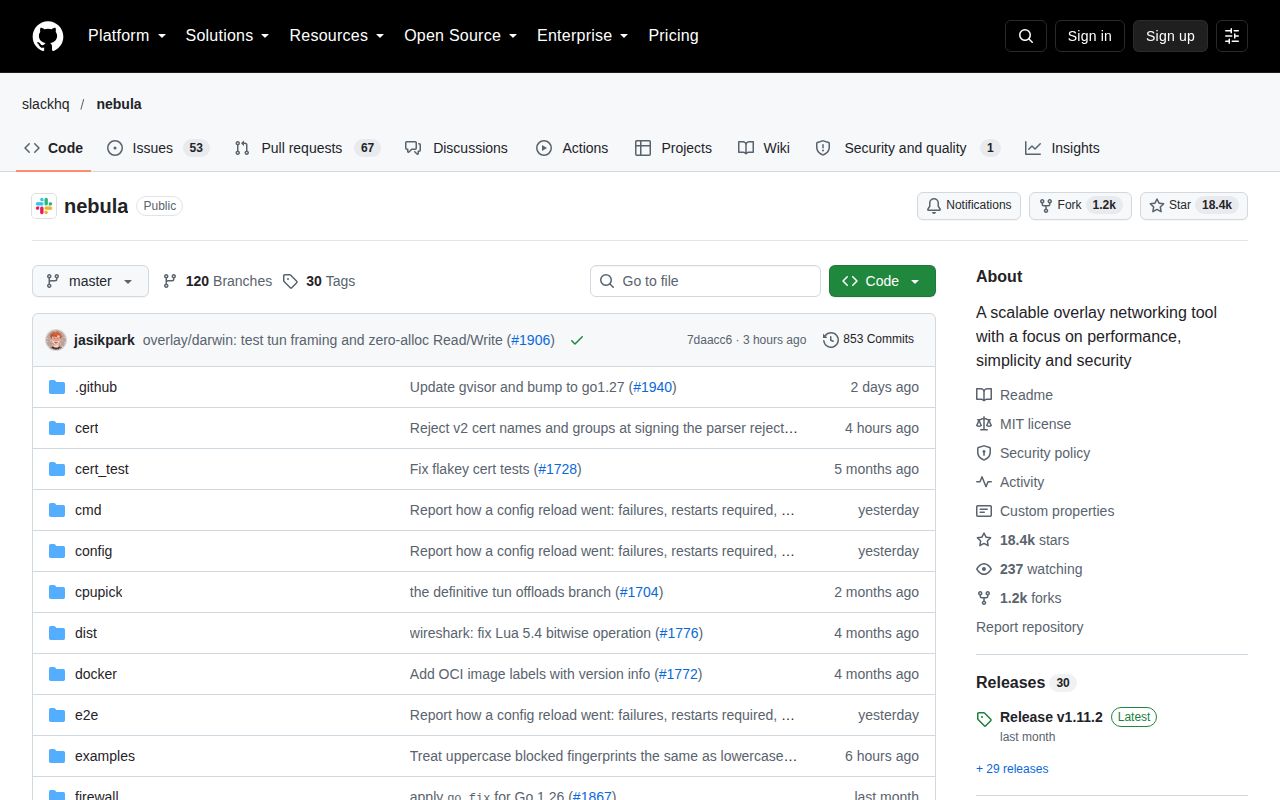This screenshot has width=1280, height=800.
Task: Expand the Platform menu
Action: (x=127, y=36)
